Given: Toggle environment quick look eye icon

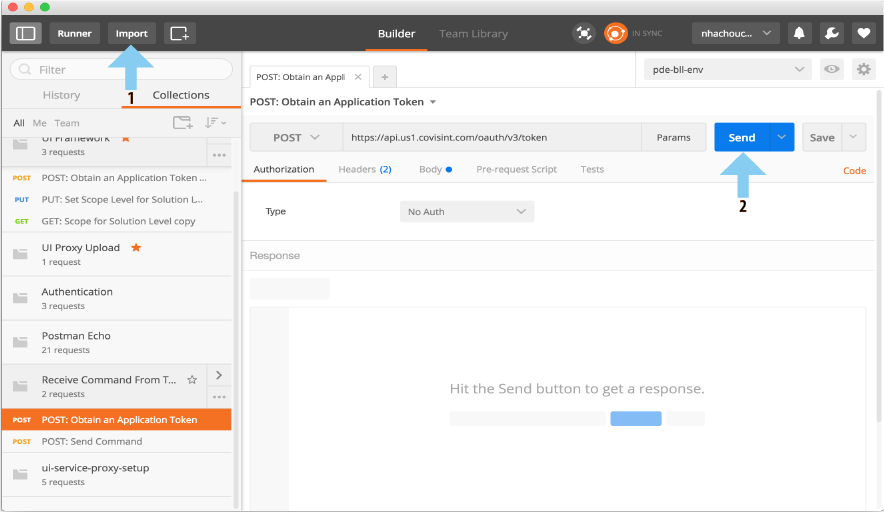Looking at the screenshot, I should click(831, 69).
